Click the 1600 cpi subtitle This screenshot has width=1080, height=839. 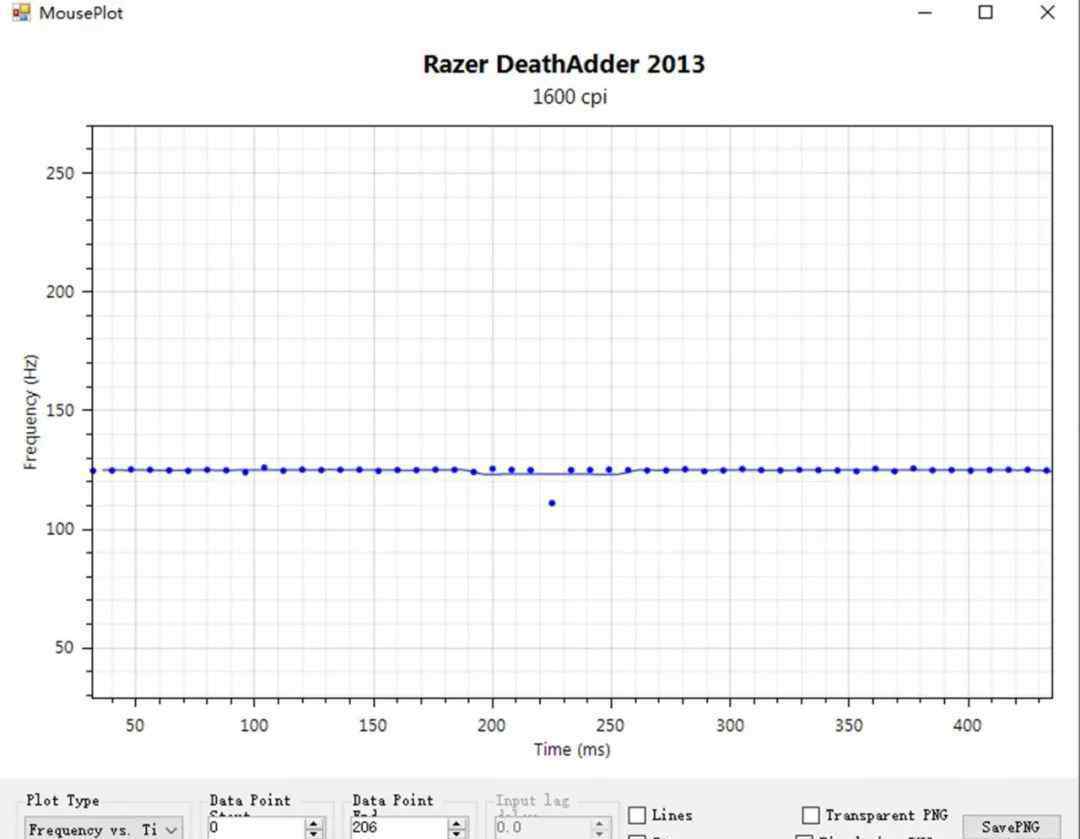(x=570, y=96)
